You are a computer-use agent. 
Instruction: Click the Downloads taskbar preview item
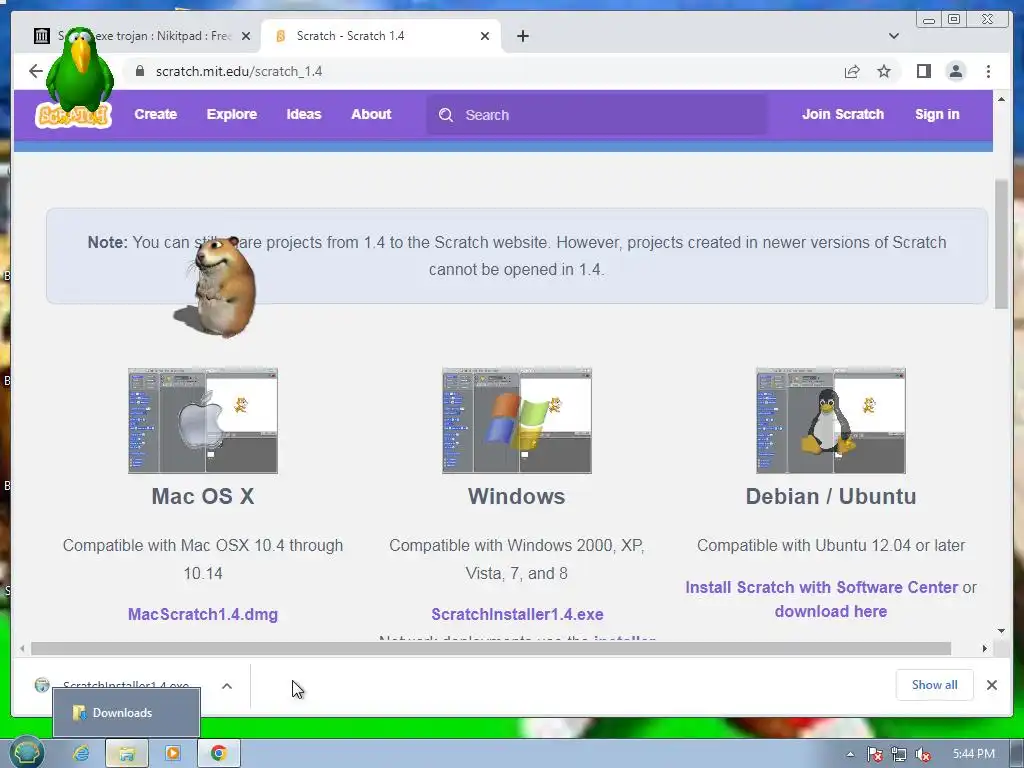(x=127, y=712)
